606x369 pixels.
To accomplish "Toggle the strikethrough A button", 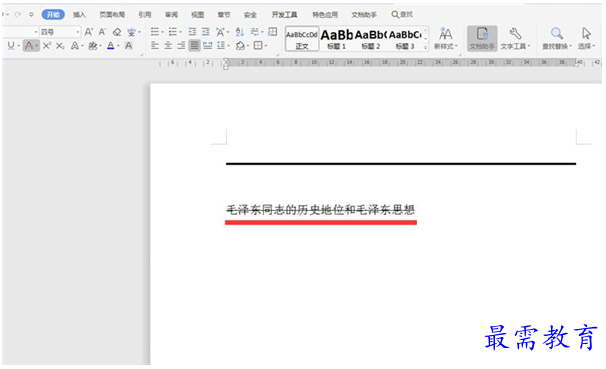I will [29, 46].
